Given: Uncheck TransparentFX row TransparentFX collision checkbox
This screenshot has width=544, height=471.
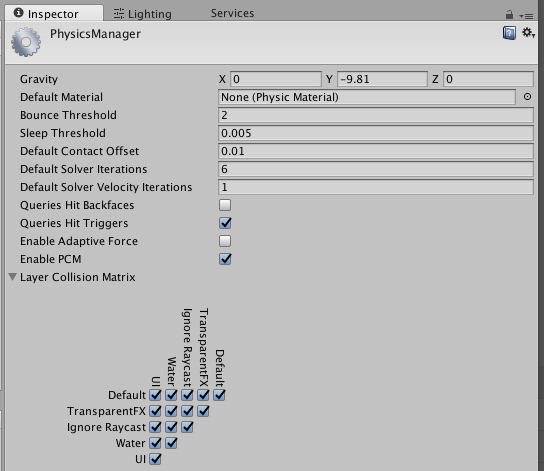Looking at the screenshot, I should pyautogui.click(x=203, y=411).
